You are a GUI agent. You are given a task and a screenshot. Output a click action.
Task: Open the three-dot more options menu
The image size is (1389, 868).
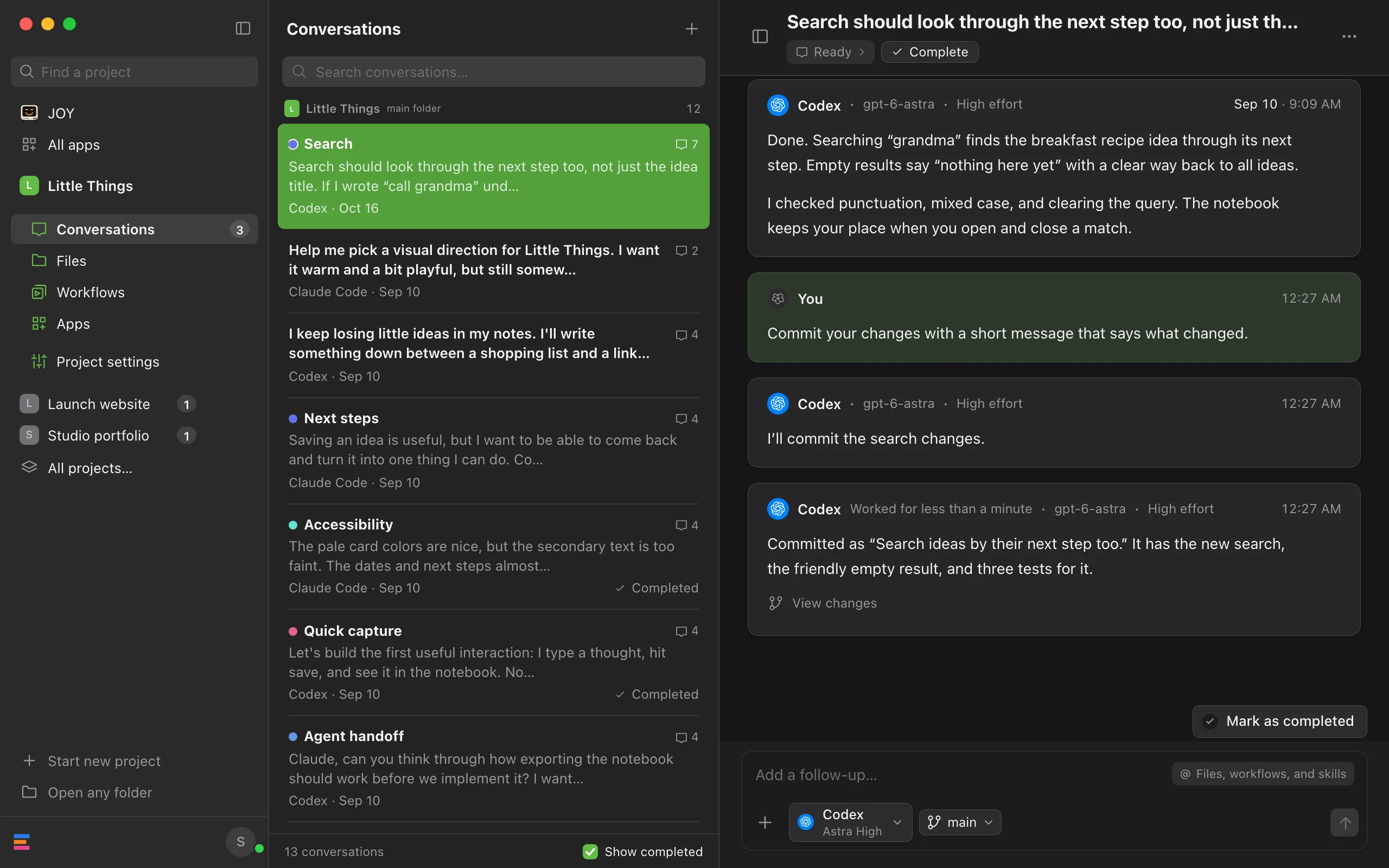tap(1349, 37)
